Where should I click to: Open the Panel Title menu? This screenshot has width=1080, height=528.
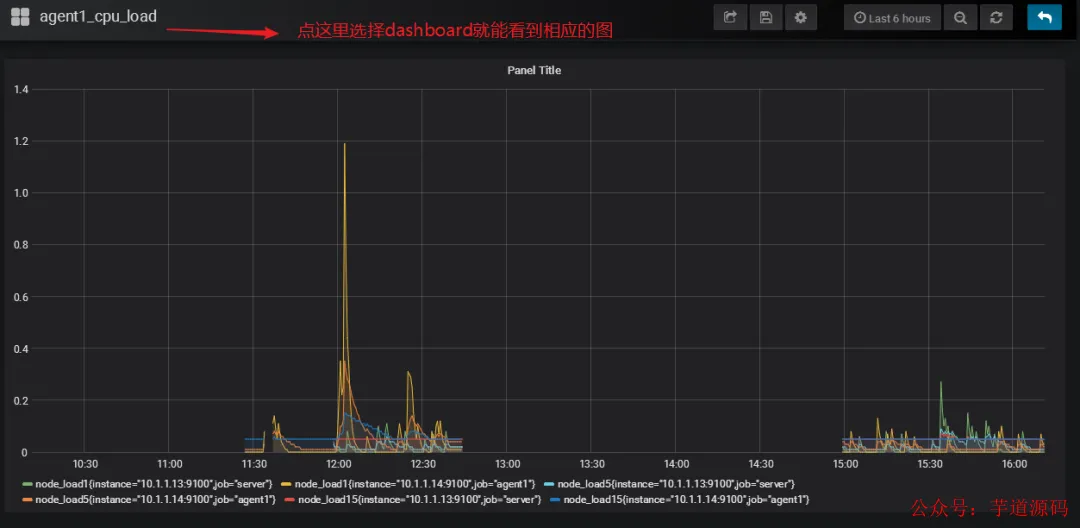point(534,70)
